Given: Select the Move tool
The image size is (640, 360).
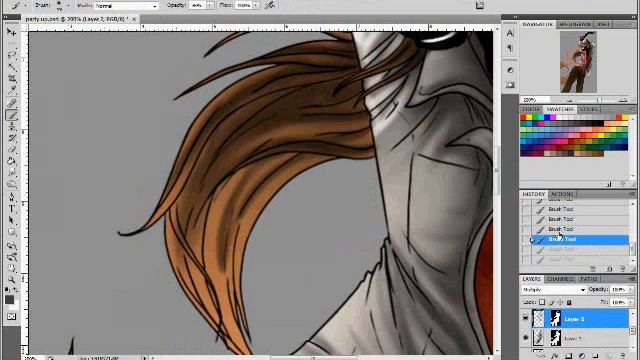Looking at the screenshot, I should (x=11, y=32).
